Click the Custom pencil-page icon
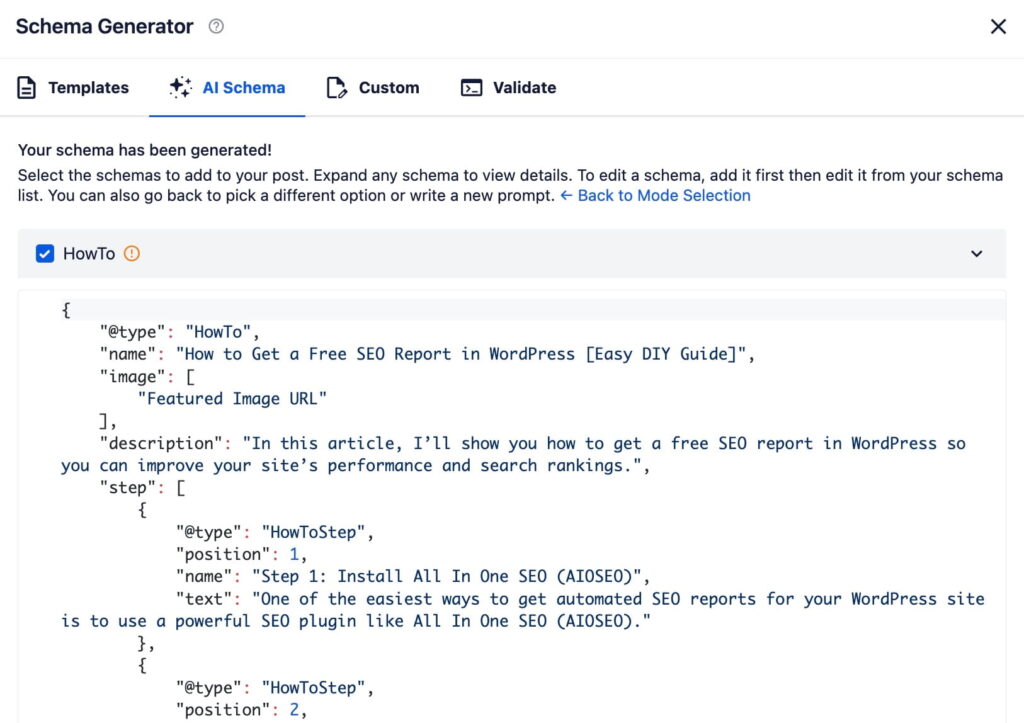 337,88
